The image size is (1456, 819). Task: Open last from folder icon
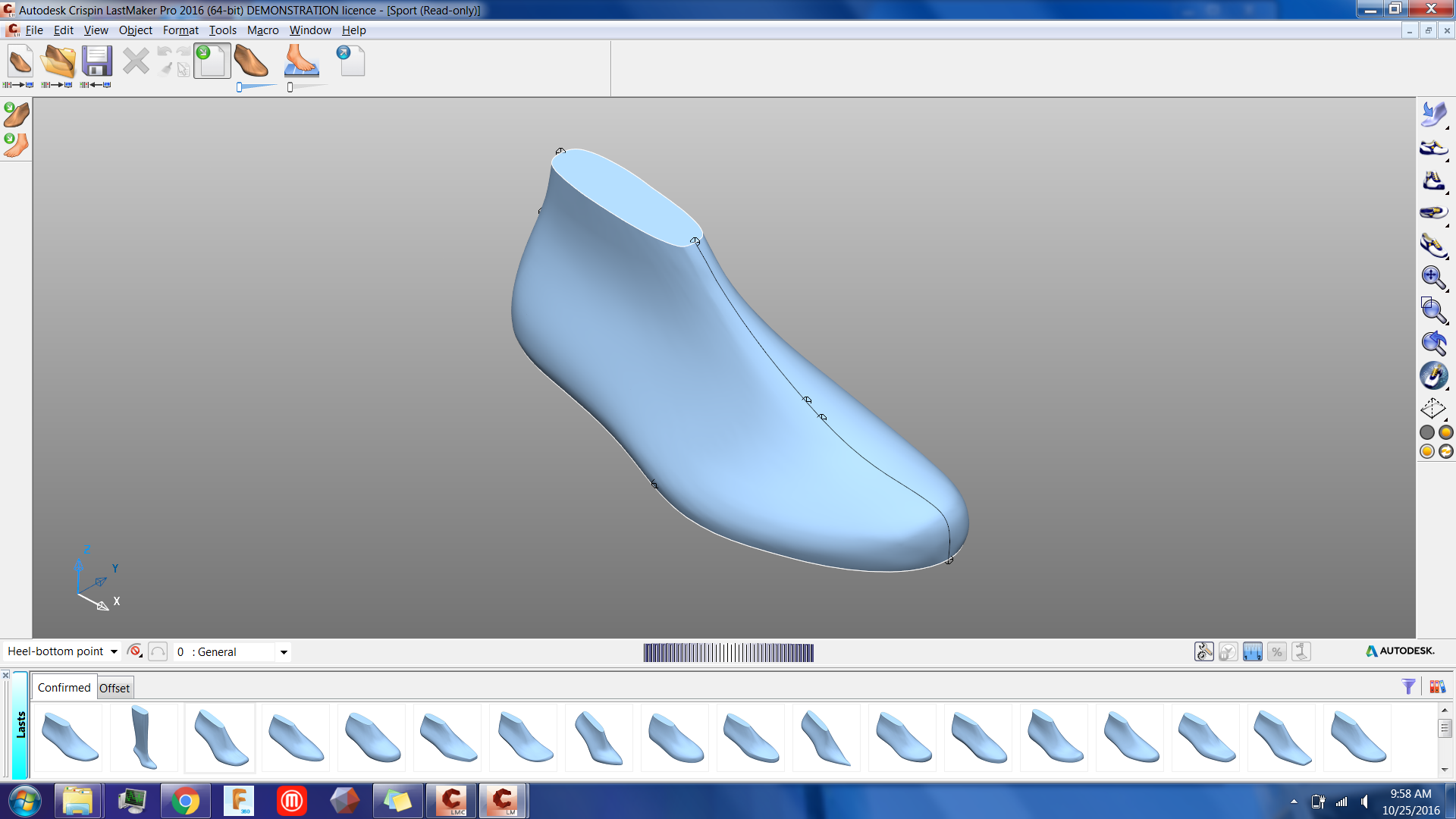[58, 62]
